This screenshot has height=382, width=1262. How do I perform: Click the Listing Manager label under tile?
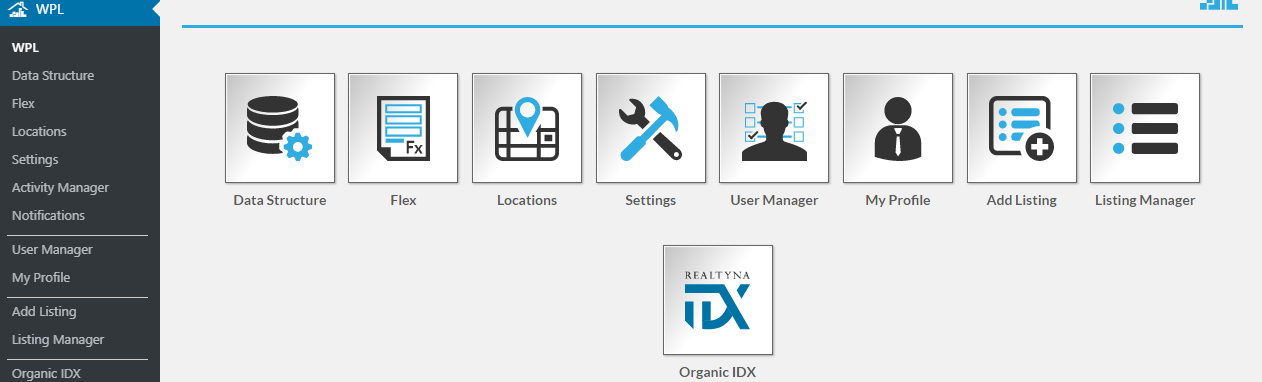tap(1145, 200)
